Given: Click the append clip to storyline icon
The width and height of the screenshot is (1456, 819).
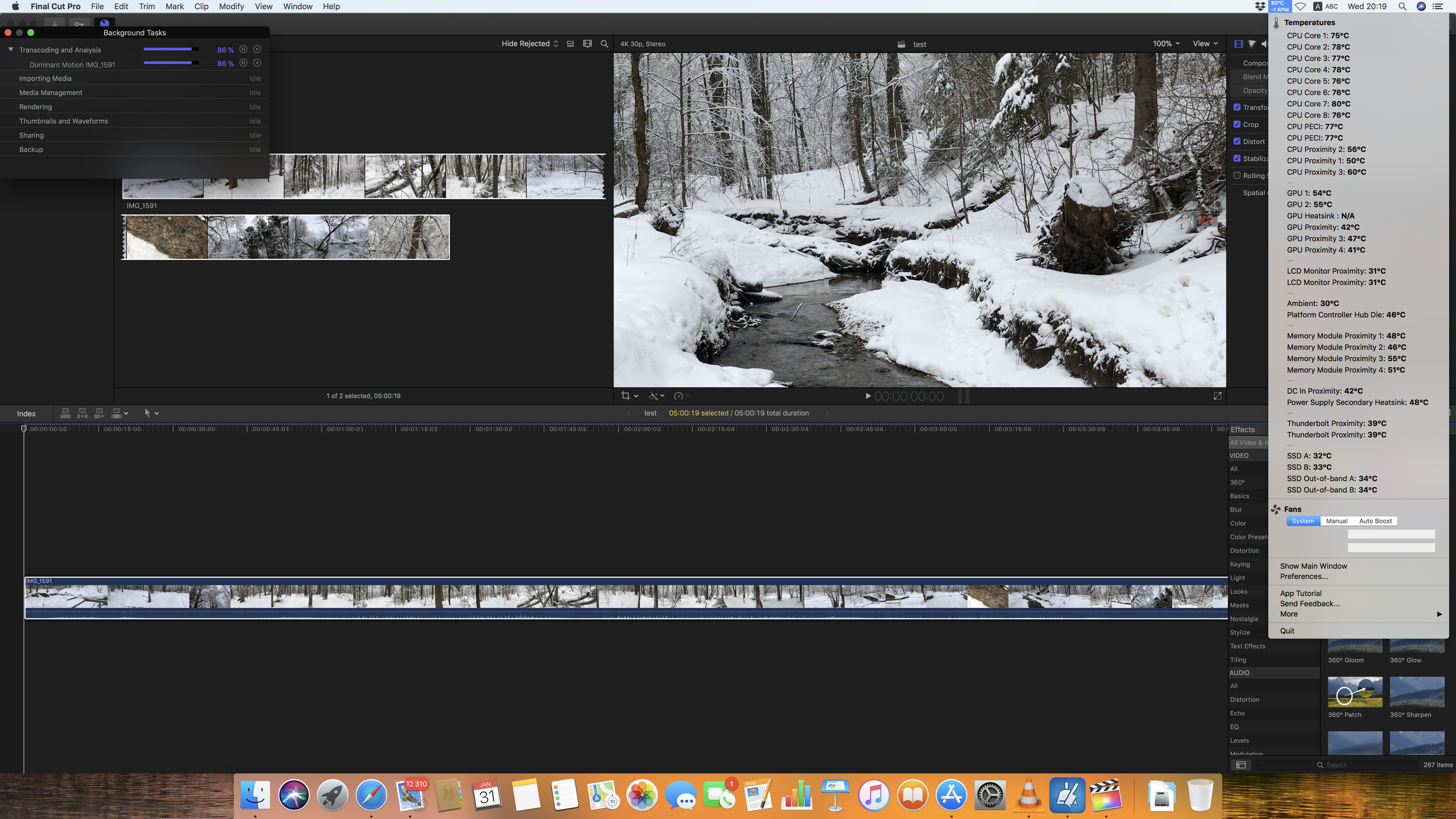Looking at the screenshot, I should tap(99, 413).
